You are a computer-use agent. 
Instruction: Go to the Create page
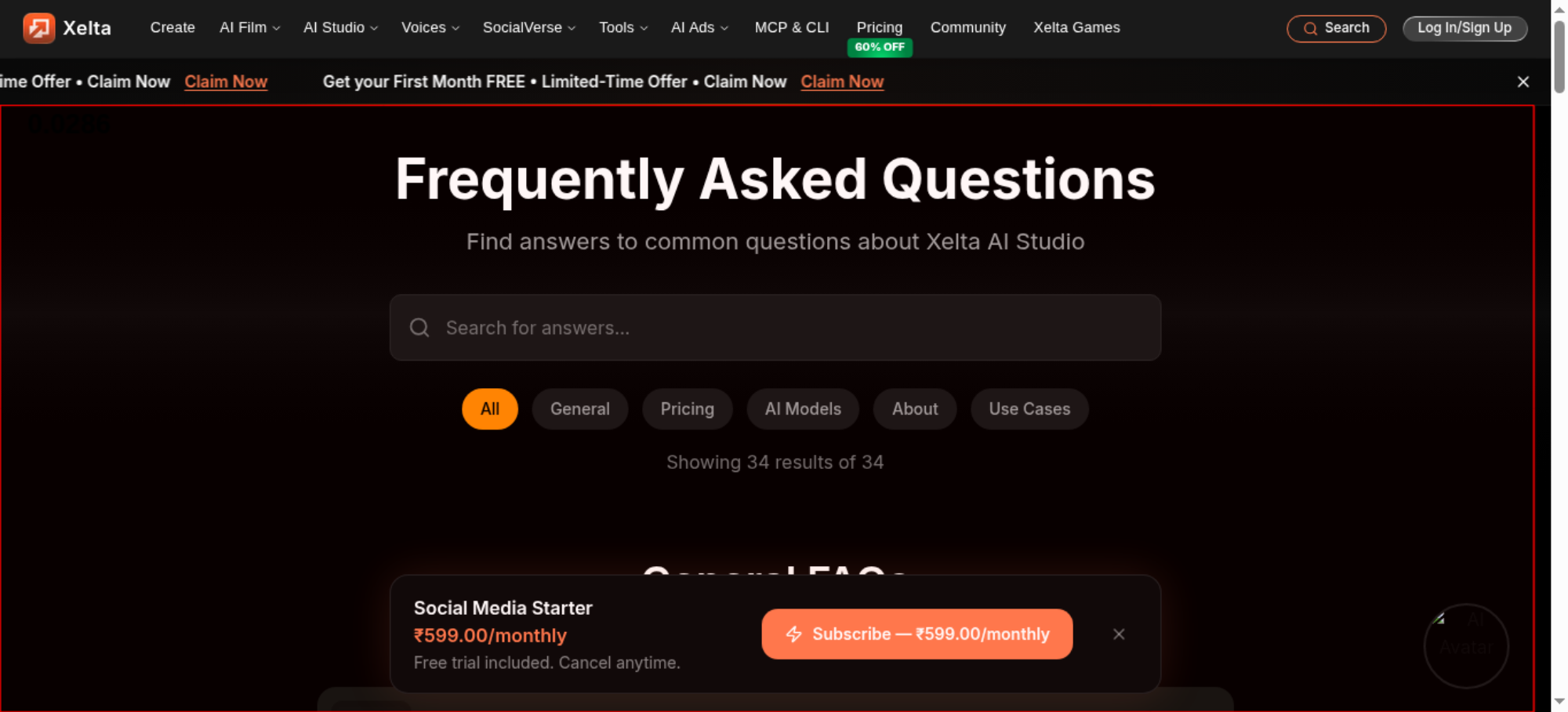pos(172,27)
